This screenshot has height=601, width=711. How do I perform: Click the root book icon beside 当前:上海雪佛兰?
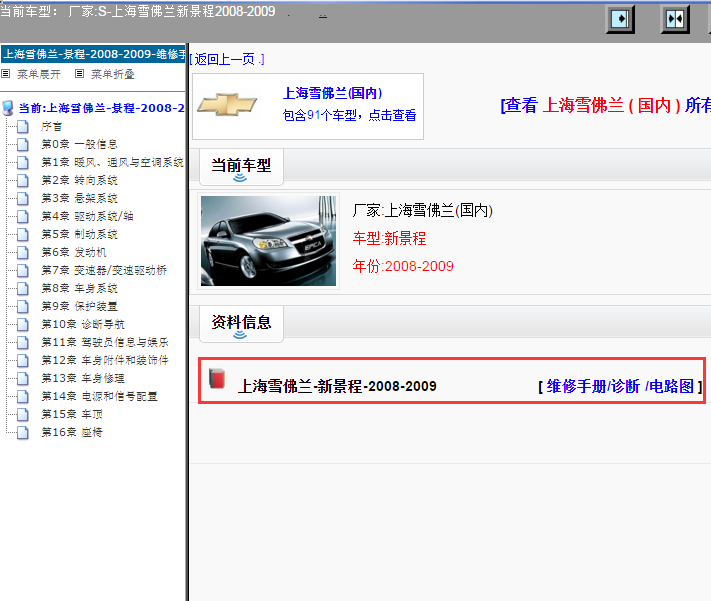tap(8, 108)
